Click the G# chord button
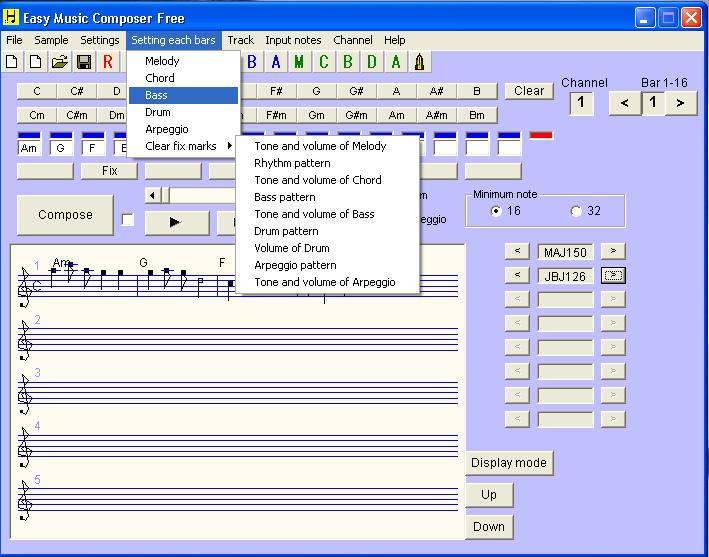The image size is (709, 557). [x=356, y=91]
